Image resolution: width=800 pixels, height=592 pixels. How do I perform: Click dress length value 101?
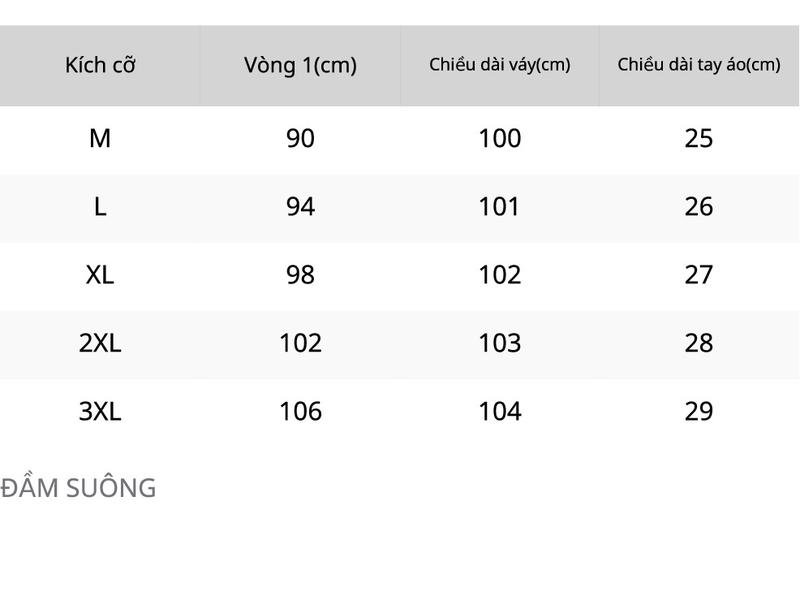498,207
